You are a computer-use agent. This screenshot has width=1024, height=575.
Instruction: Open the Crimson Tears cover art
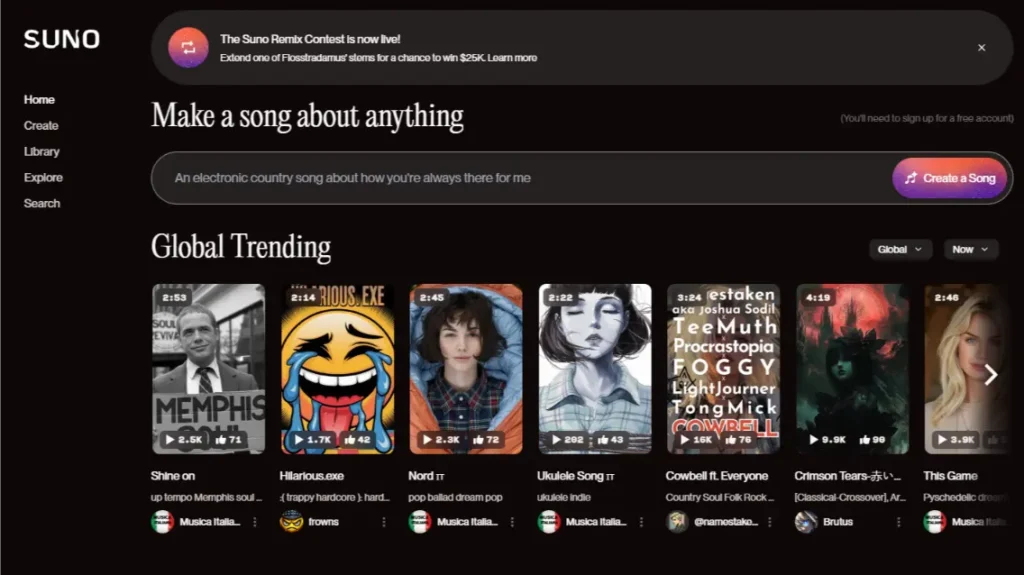(x=852, y=369)
